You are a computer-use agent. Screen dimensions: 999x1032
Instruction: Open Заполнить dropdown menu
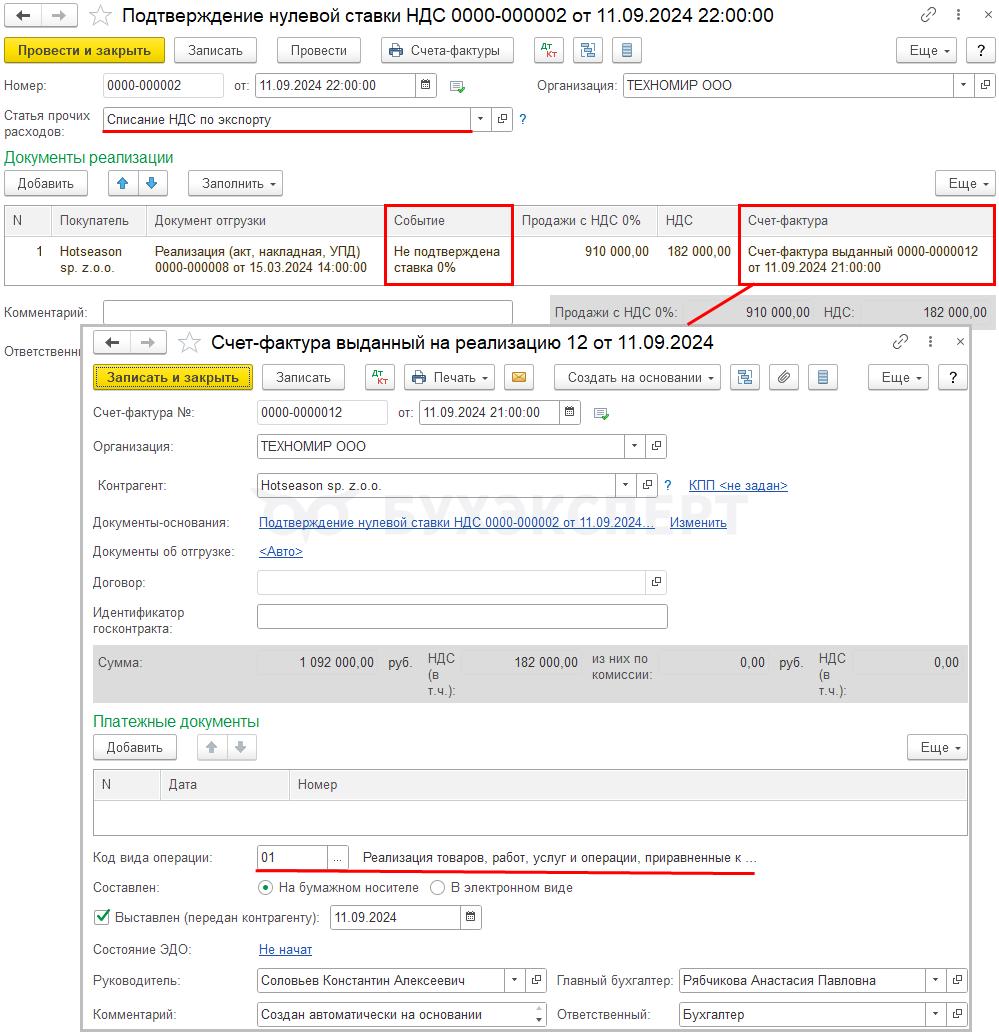236,183
